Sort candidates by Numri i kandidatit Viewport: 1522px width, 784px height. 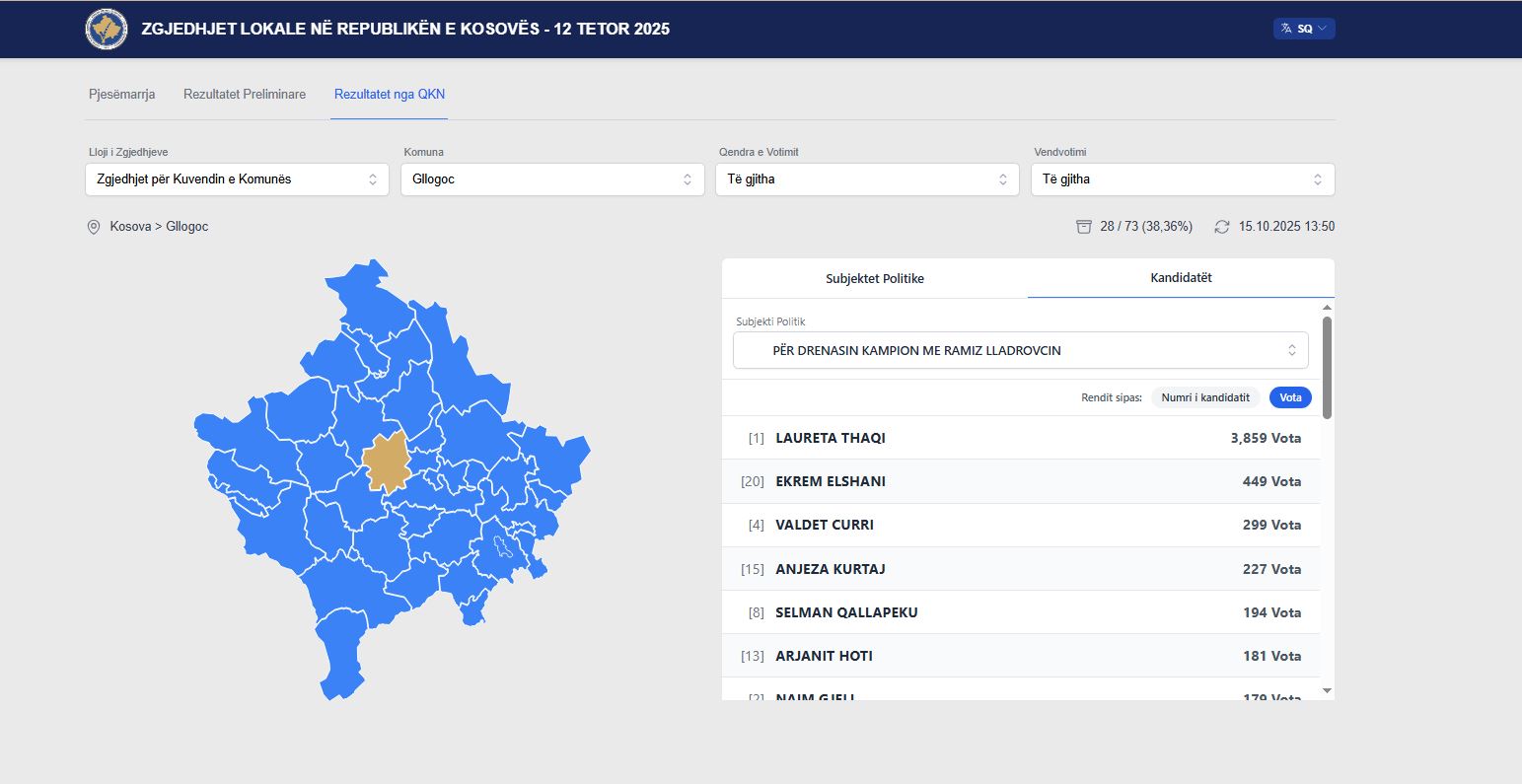1205,397
